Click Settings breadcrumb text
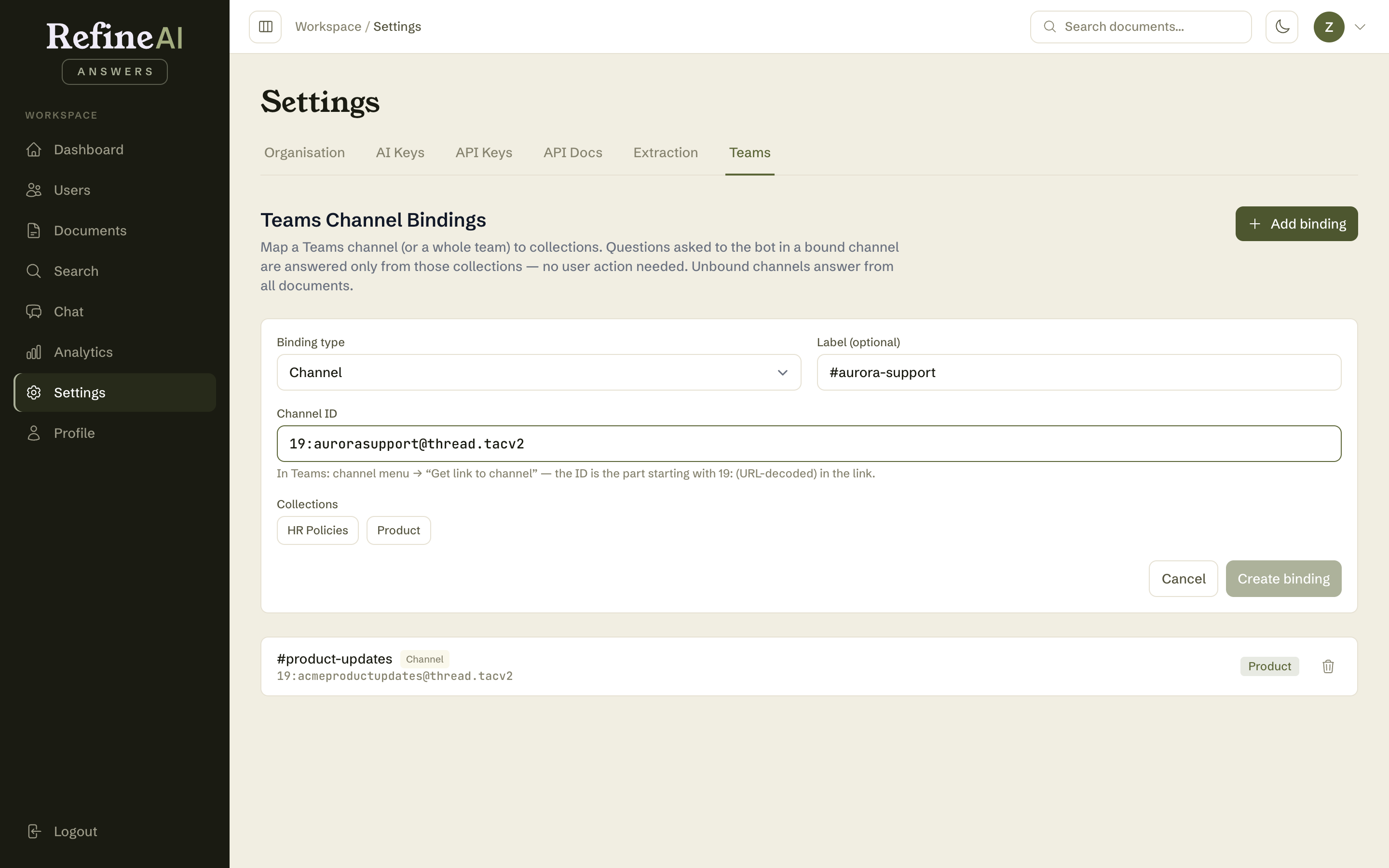Screen dimensions: 1389x868 pyautogui.click(x=397, y=27)
